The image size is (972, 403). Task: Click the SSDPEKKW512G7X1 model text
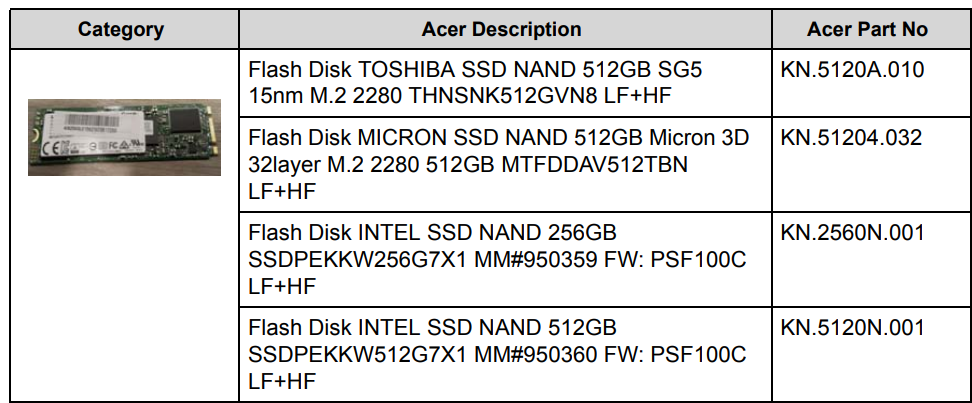click(x=357, y=354)
